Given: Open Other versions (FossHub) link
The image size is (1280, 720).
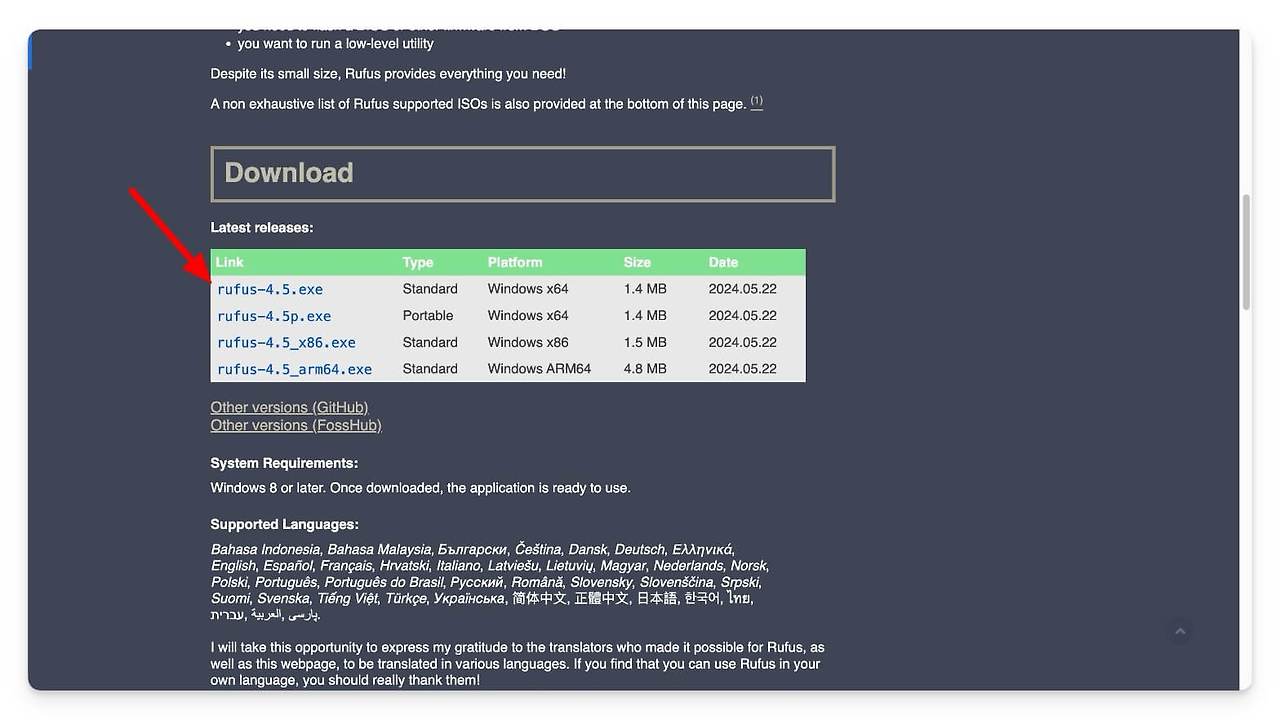Looking at the screenshot, I should [296, 425].
